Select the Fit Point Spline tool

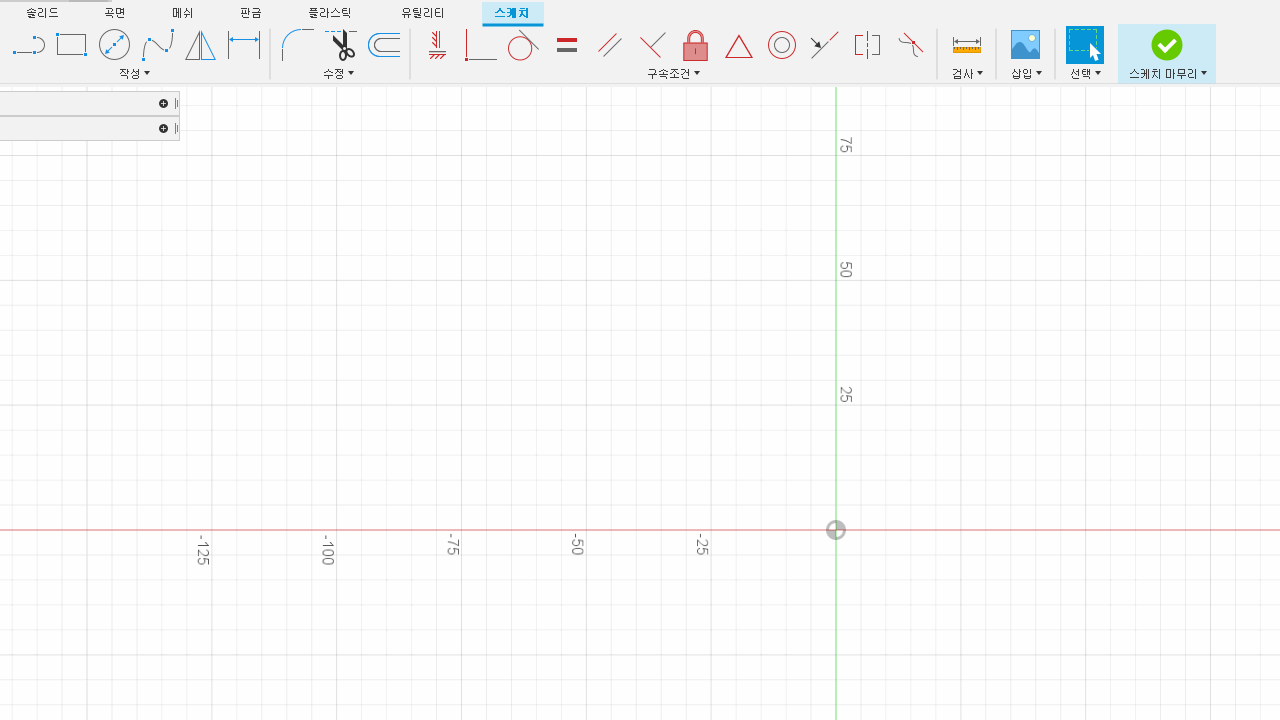(158, 45)
